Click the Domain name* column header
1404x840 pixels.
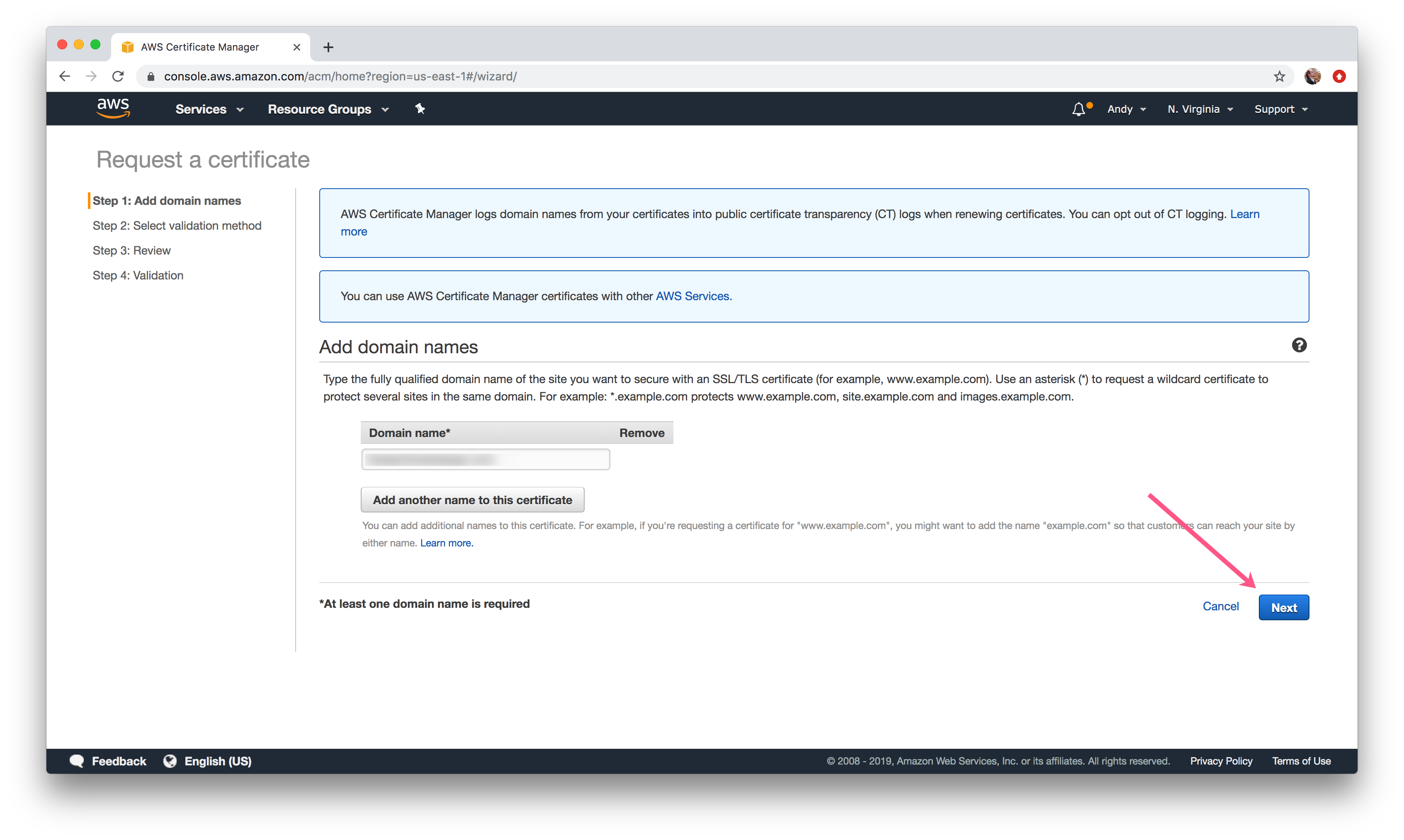point(410,433)
